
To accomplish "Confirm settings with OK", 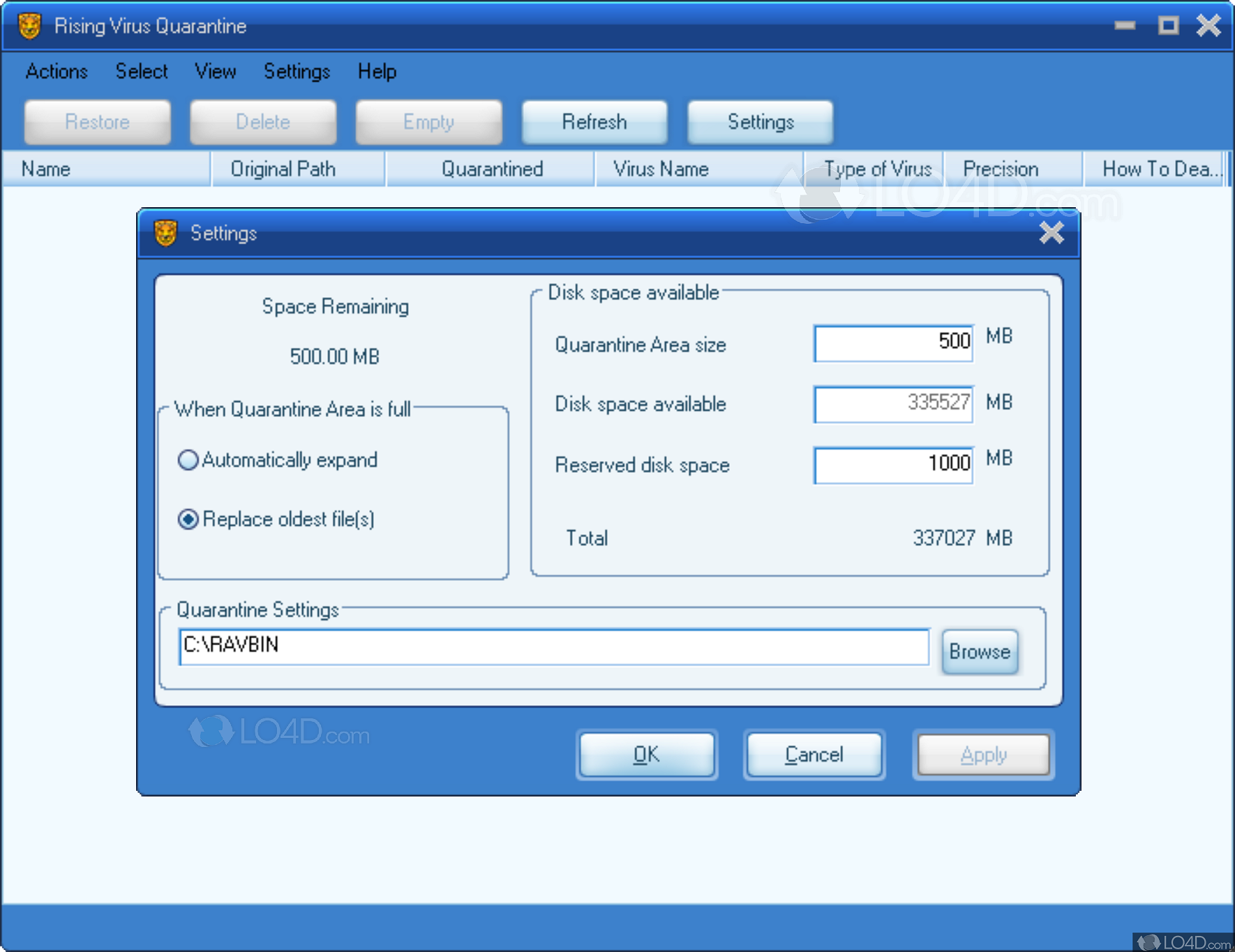I will click(x=647, y=755).
